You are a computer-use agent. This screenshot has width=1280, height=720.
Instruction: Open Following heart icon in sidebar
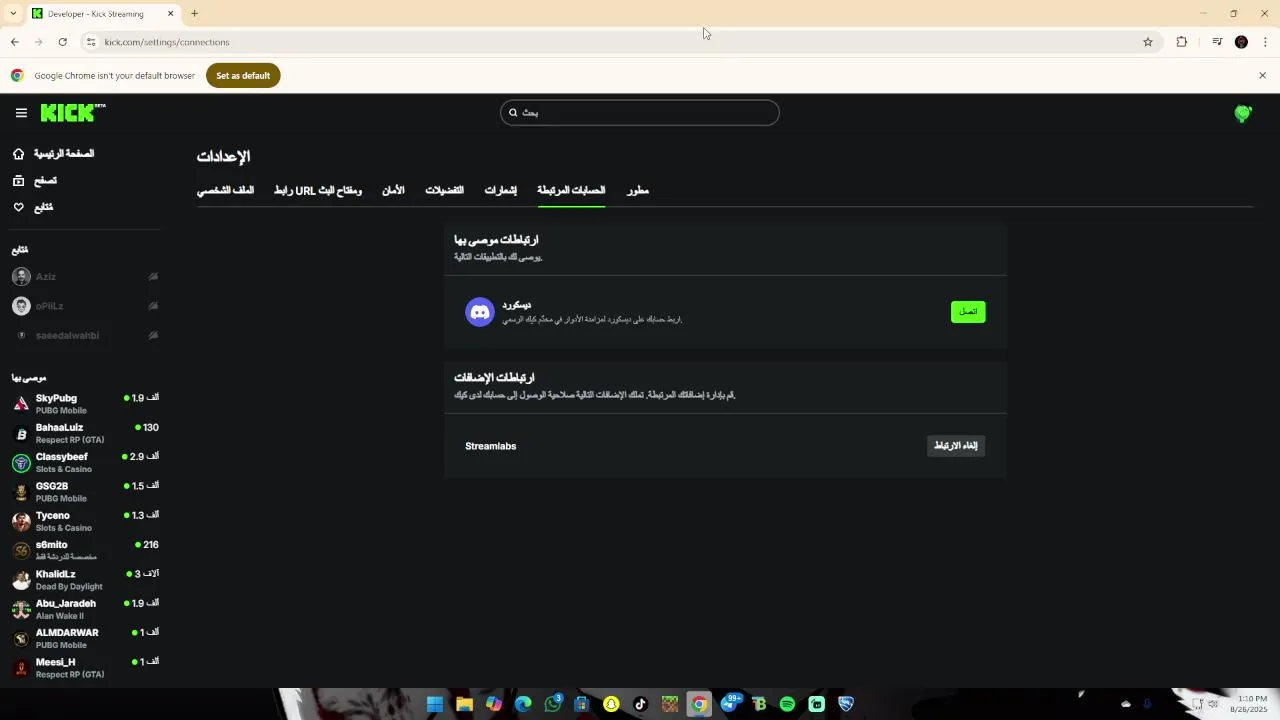pyautogui.click(x=18, y=207)
